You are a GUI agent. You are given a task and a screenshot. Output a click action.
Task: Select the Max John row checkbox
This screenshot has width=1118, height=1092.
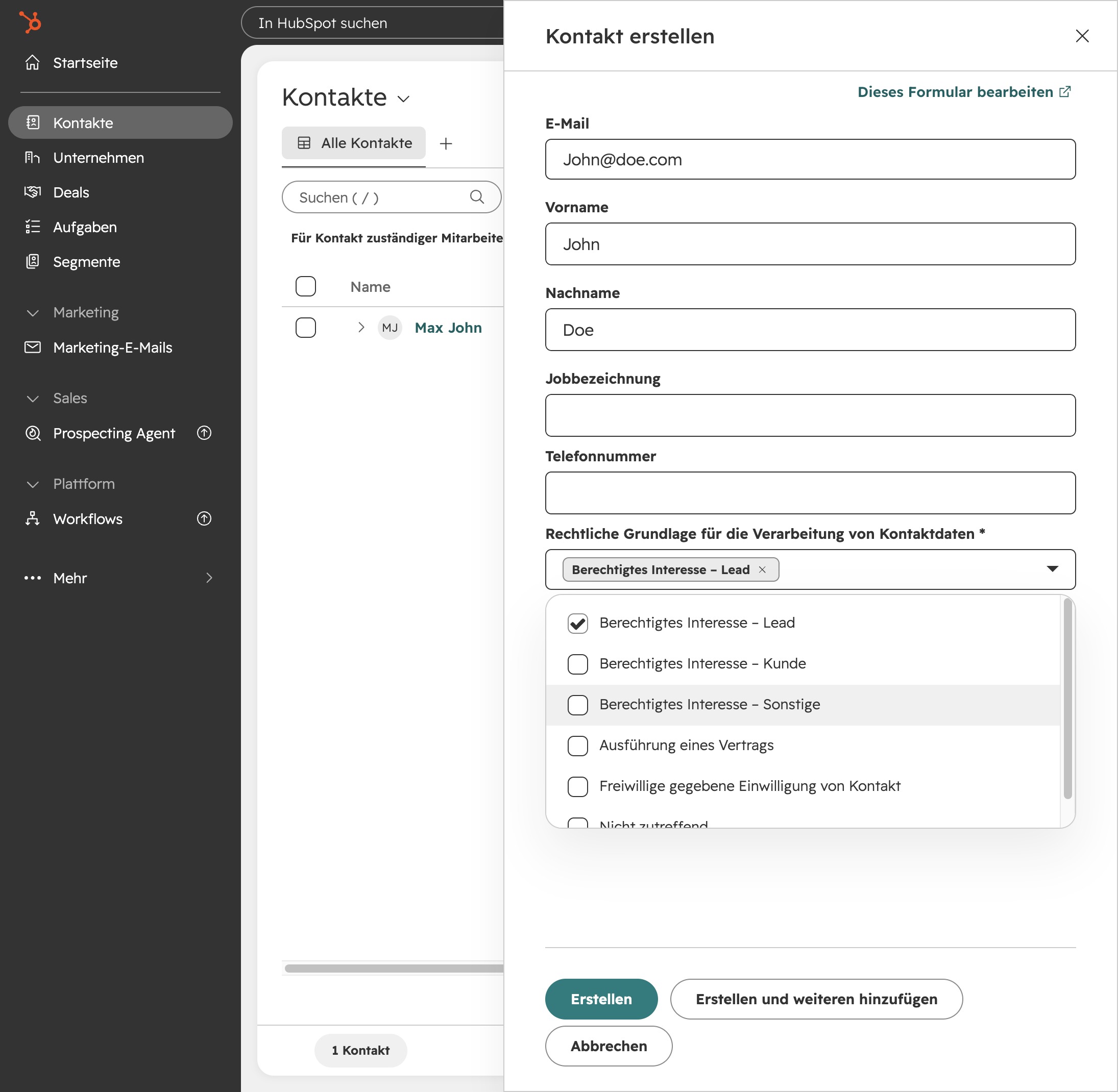coord(305,328)
